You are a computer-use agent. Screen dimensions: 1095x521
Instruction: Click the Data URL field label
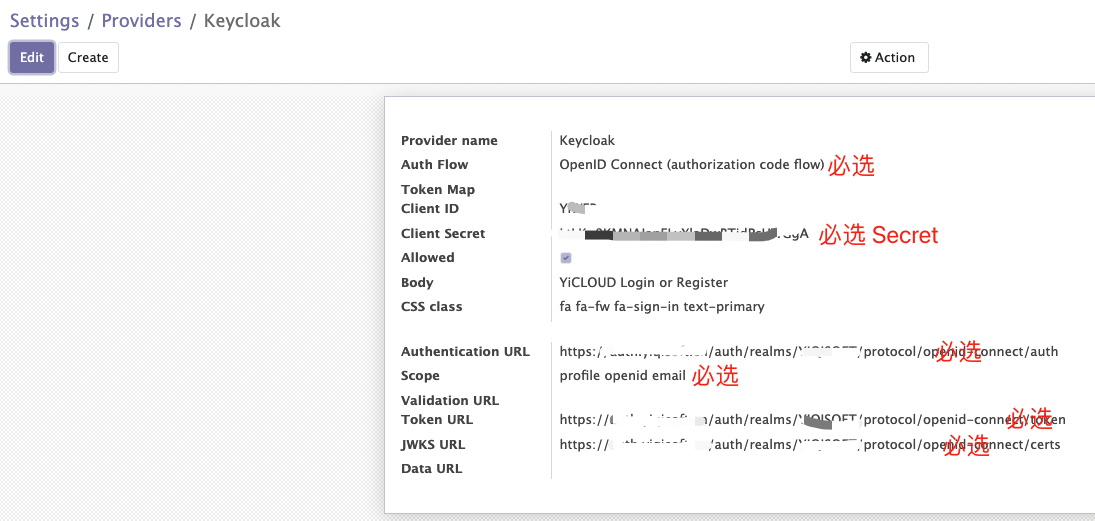[431, 469]
